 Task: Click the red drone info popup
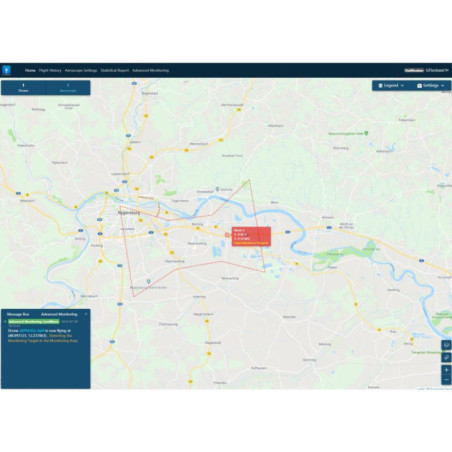251,237
